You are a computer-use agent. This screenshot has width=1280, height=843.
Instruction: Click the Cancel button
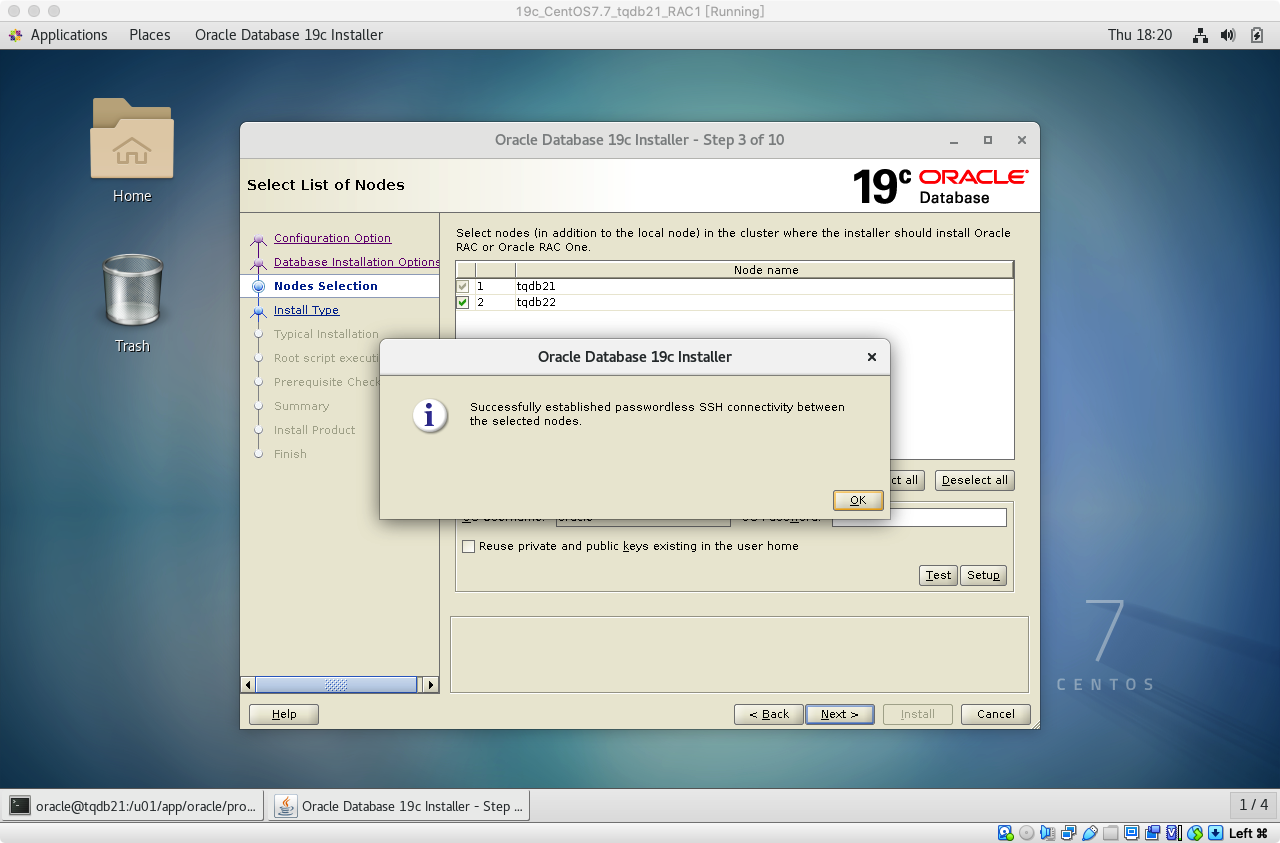pos(996,714)
